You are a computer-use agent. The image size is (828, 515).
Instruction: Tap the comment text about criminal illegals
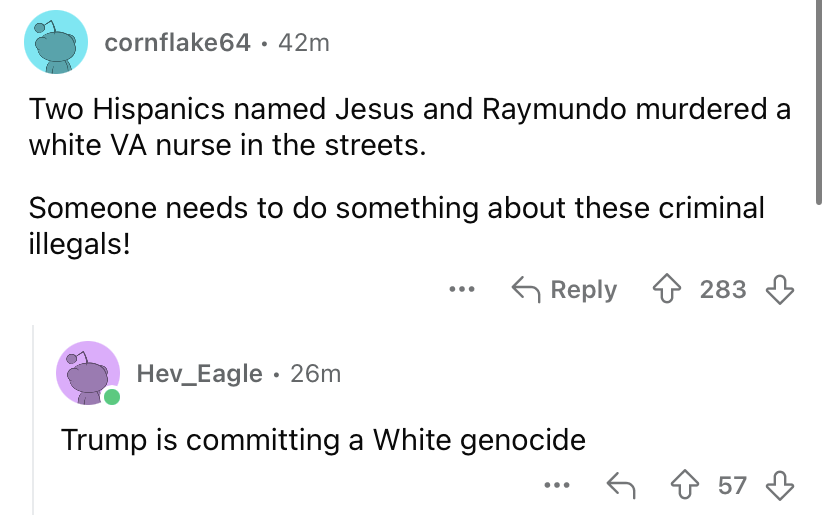(396, 225)
